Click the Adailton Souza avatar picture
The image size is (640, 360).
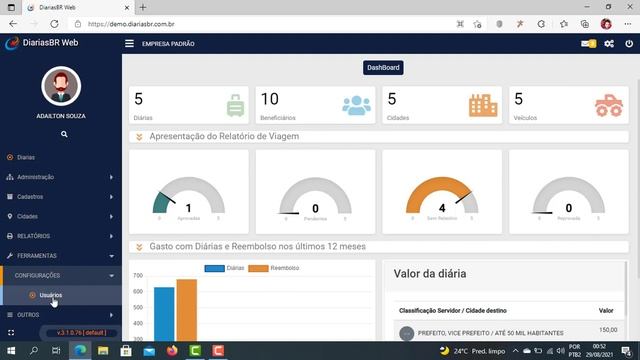pos(61,86)
